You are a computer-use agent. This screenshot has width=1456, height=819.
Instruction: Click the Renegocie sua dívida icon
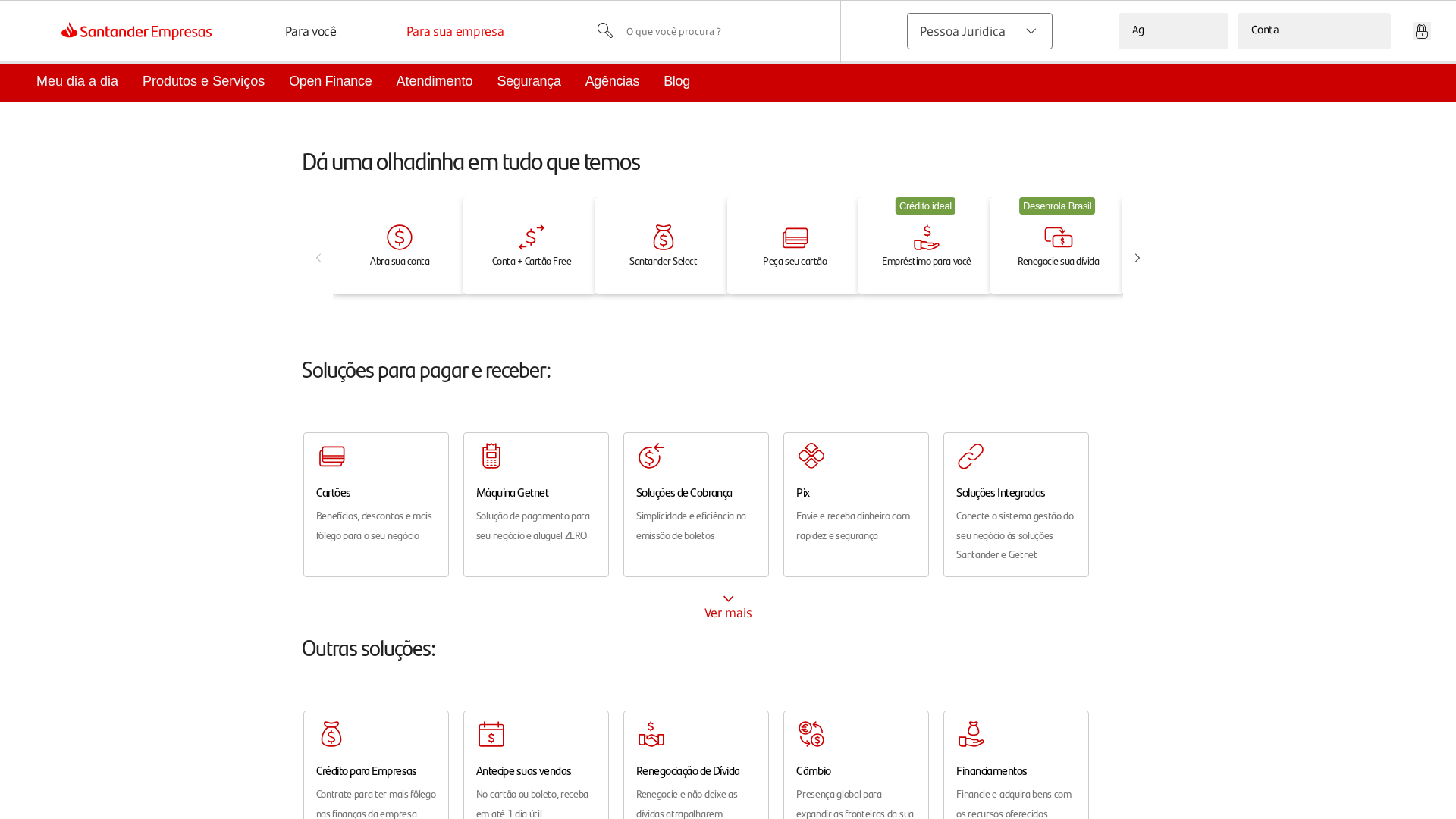pyautogui.click(x=1059, y=237)
